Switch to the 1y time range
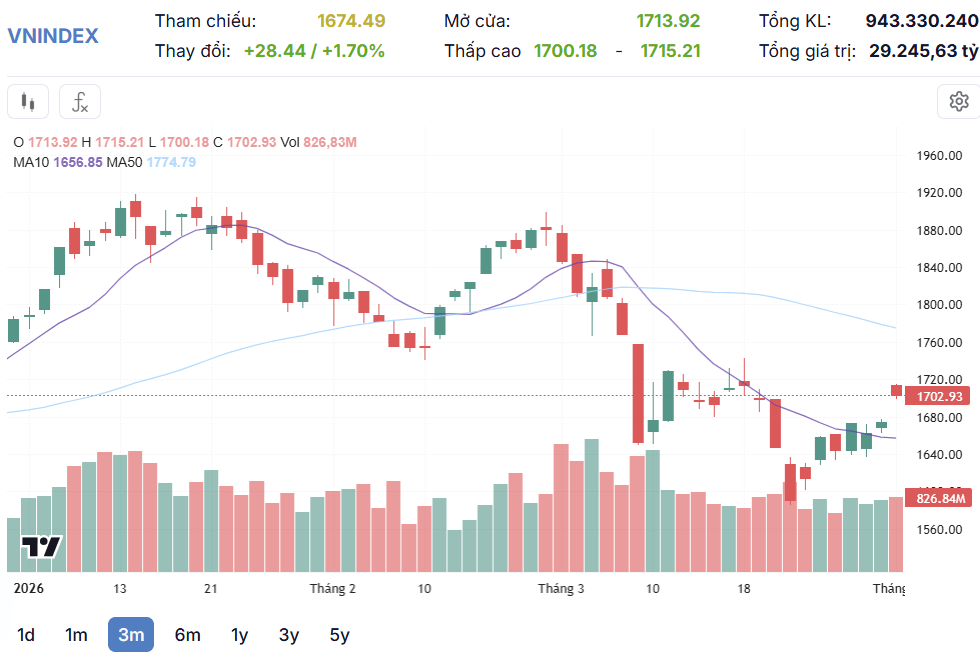The width and height of the screenshot is (980, 655). click(239, 635)
